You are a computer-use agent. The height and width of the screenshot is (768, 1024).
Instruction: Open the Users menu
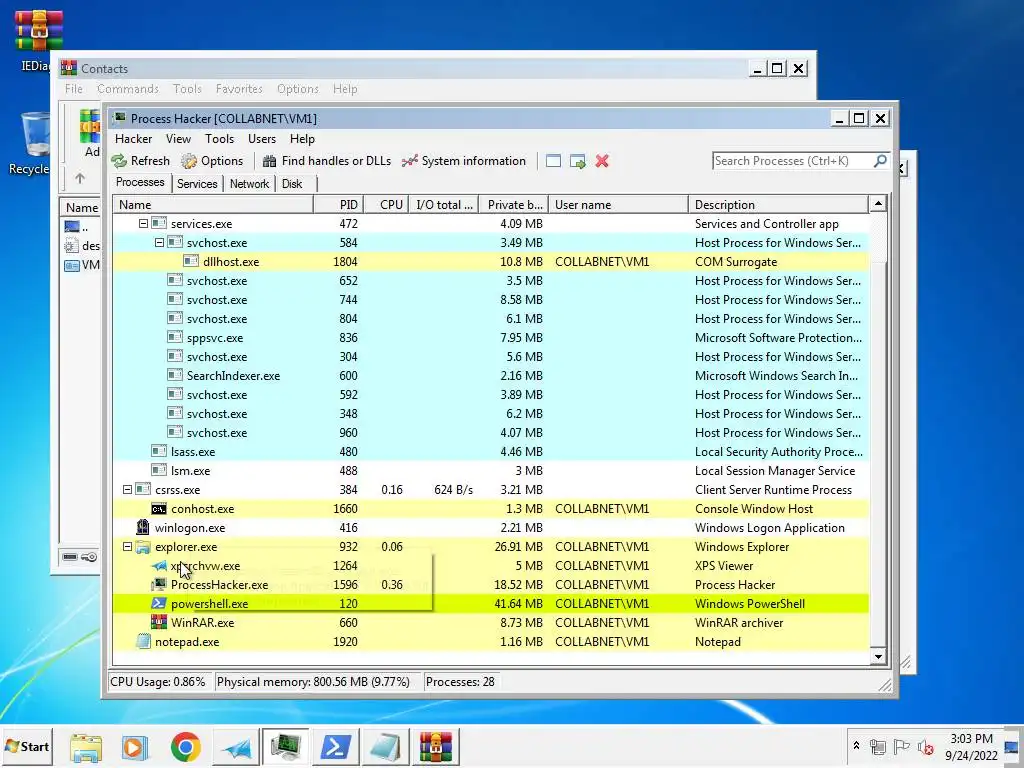tap(262, 138)
